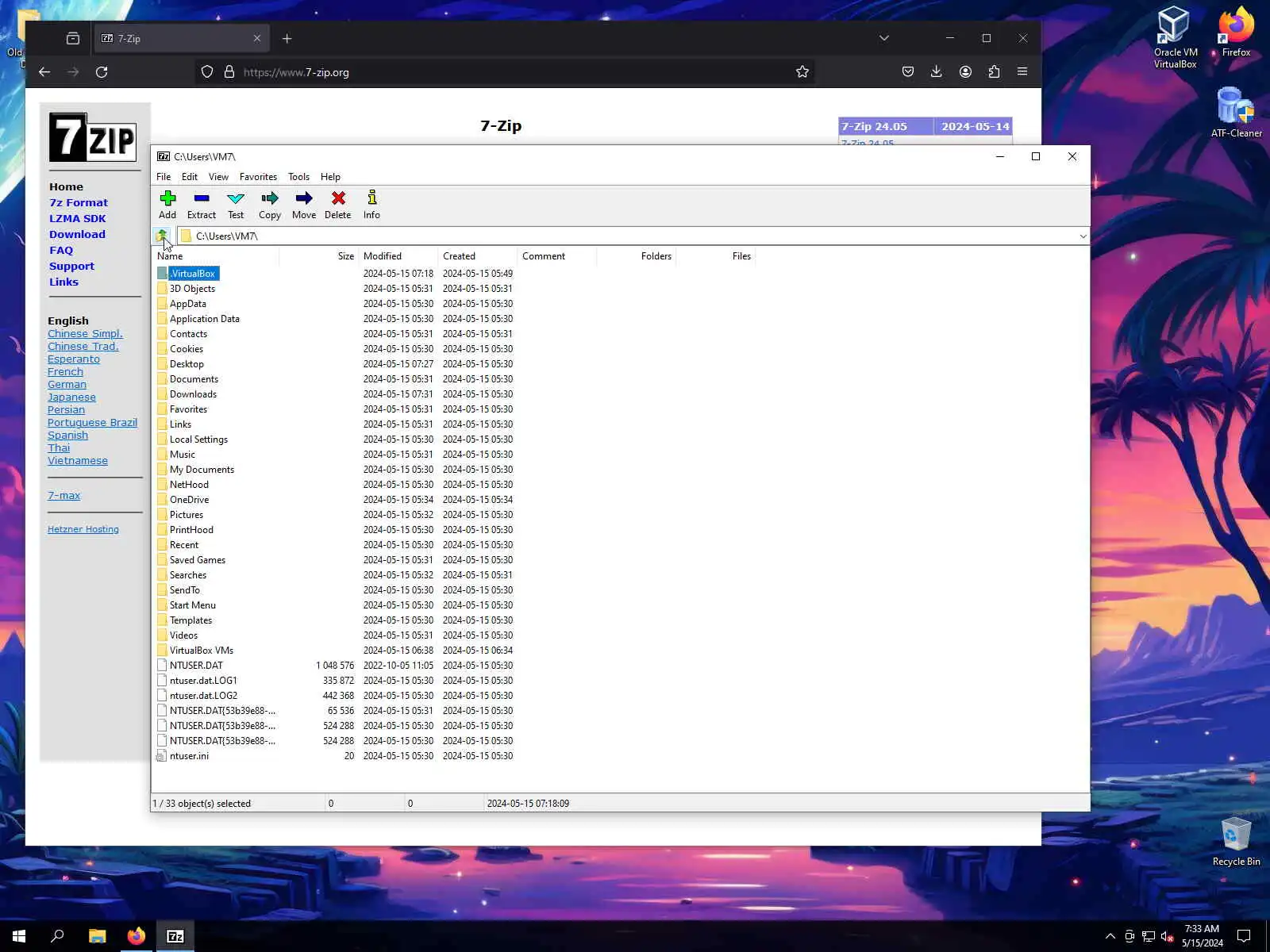Image resolution: width=1270 pixels, height=952 pixels.
Task: Open the Download link on the website
Action: tap(77, 234)
